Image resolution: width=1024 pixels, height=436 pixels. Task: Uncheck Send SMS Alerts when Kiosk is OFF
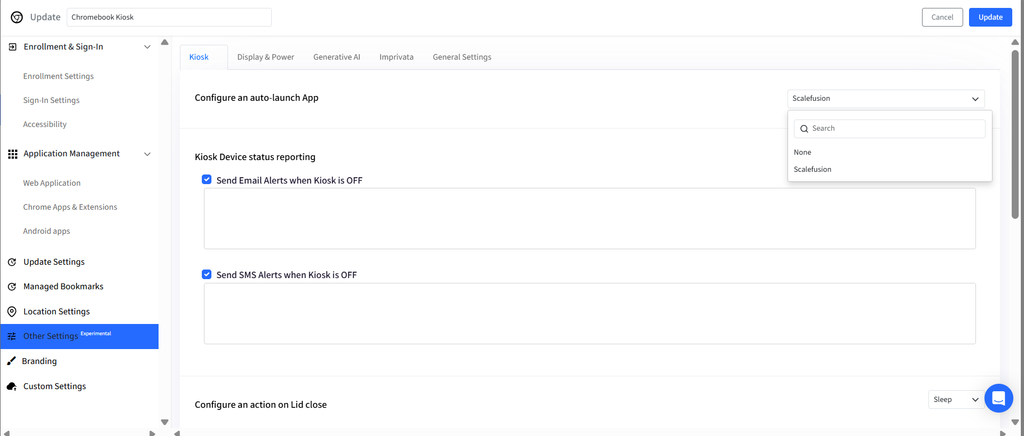[206, 274]
